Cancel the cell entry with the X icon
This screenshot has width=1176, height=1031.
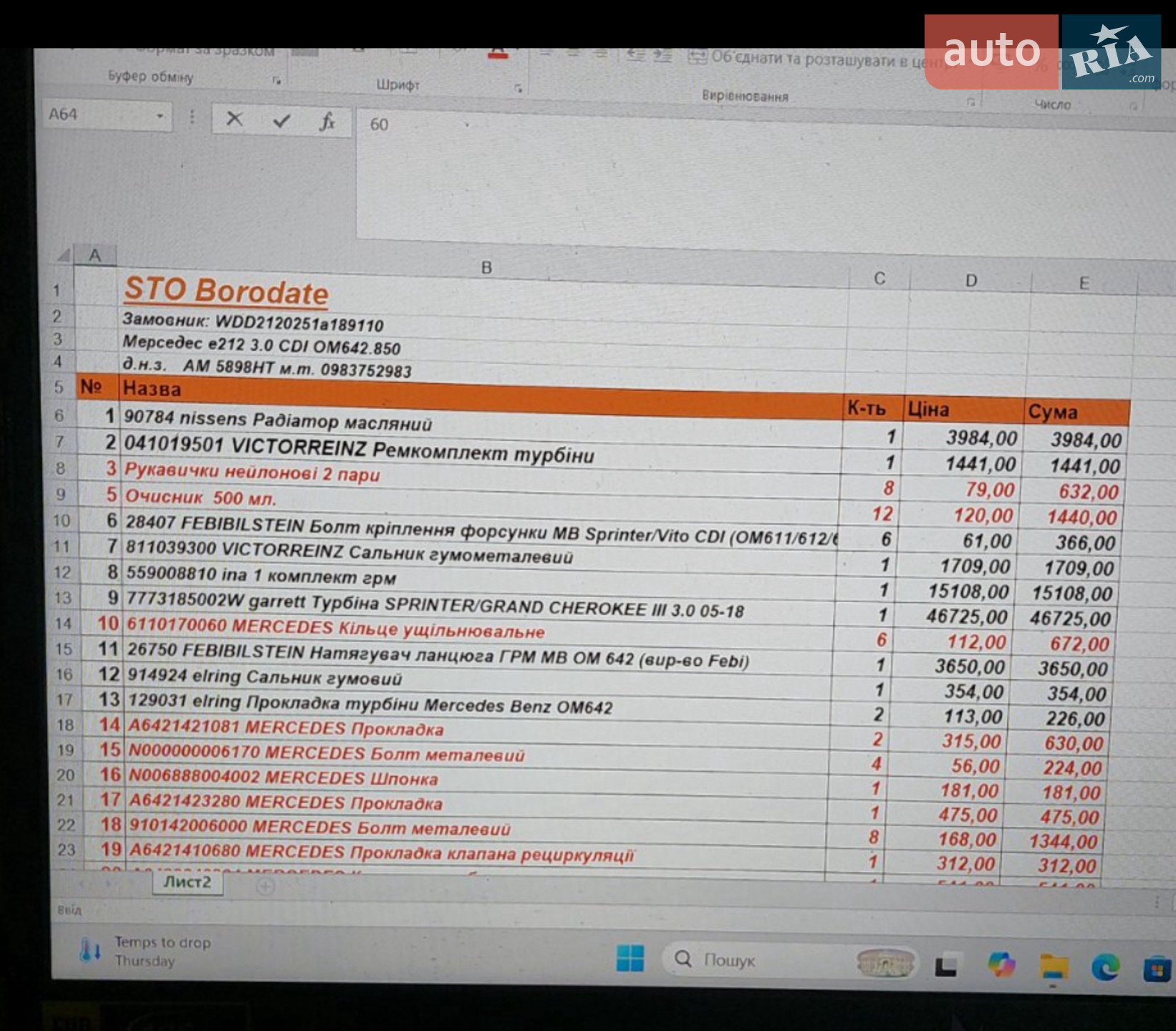click(234, 119)
